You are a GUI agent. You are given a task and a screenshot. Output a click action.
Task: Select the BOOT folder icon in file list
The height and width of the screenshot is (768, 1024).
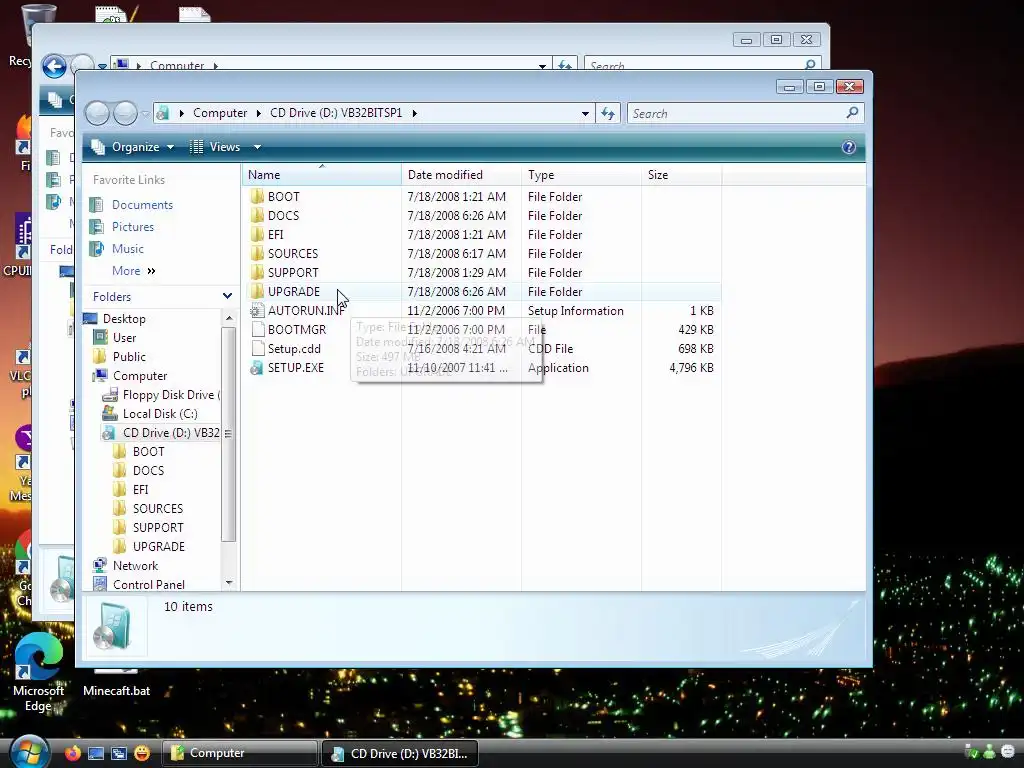coord(257,197)
